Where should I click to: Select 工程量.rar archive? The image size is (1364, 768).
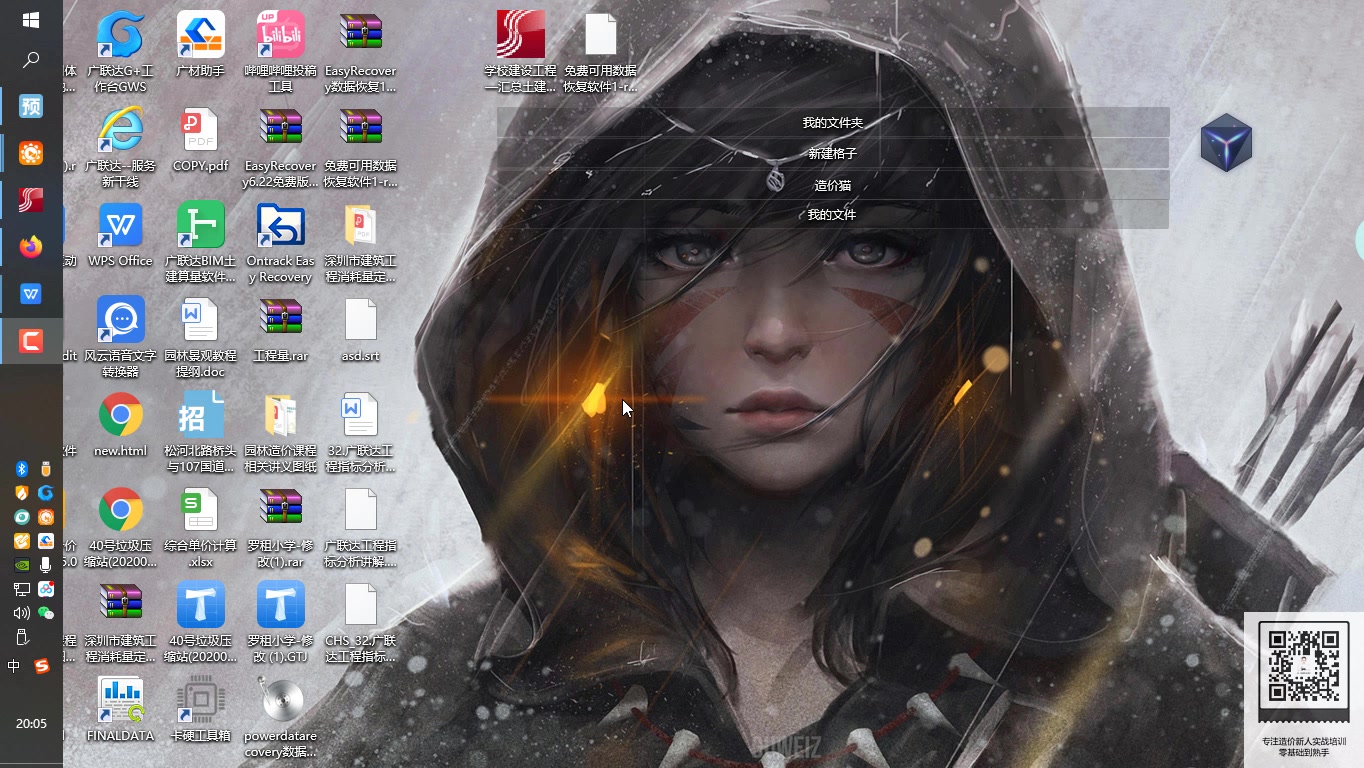tap(281, 330)
